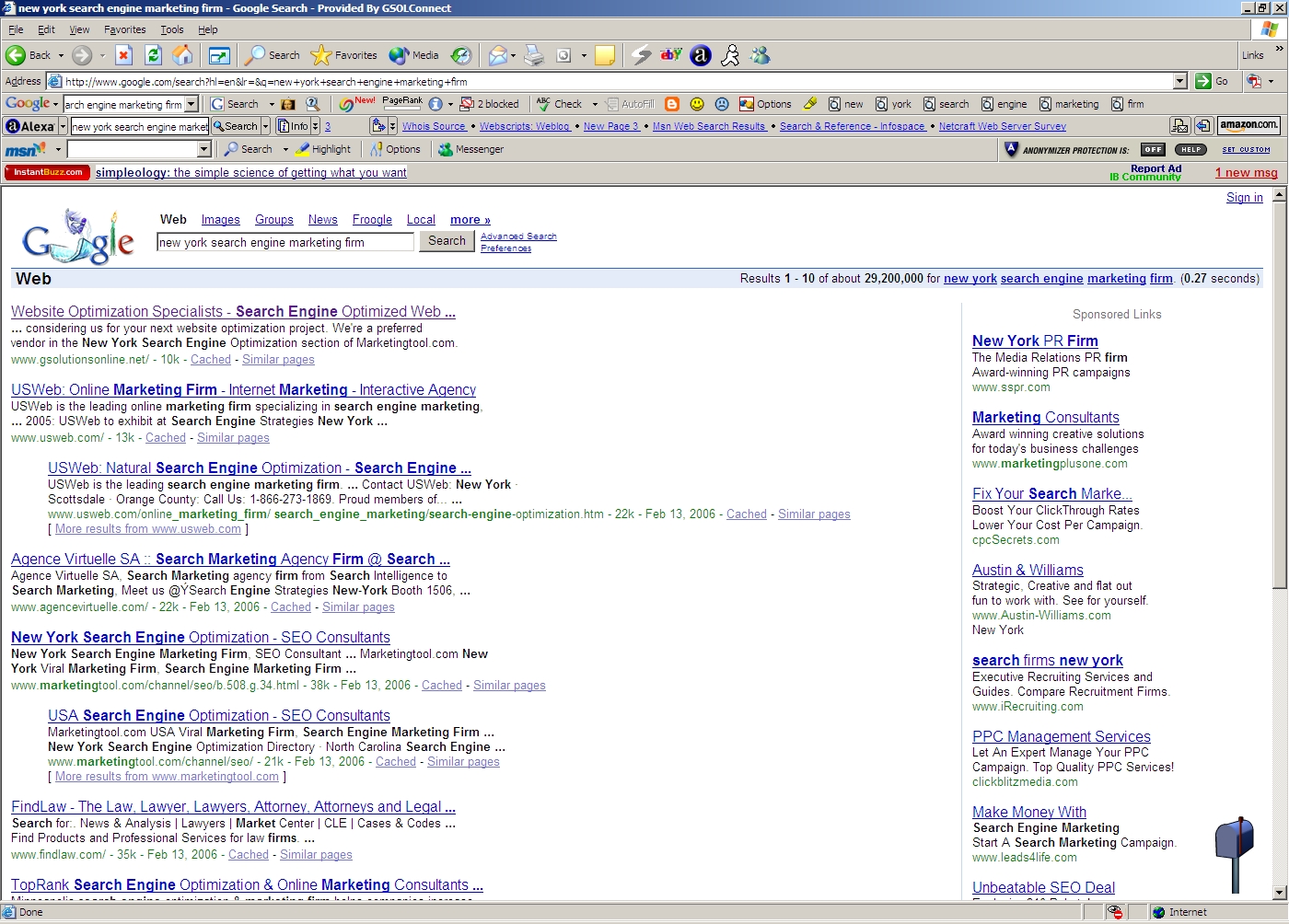Vote with the unhappy blue face
Screen dimensions: 1289x924
(722, 104)
